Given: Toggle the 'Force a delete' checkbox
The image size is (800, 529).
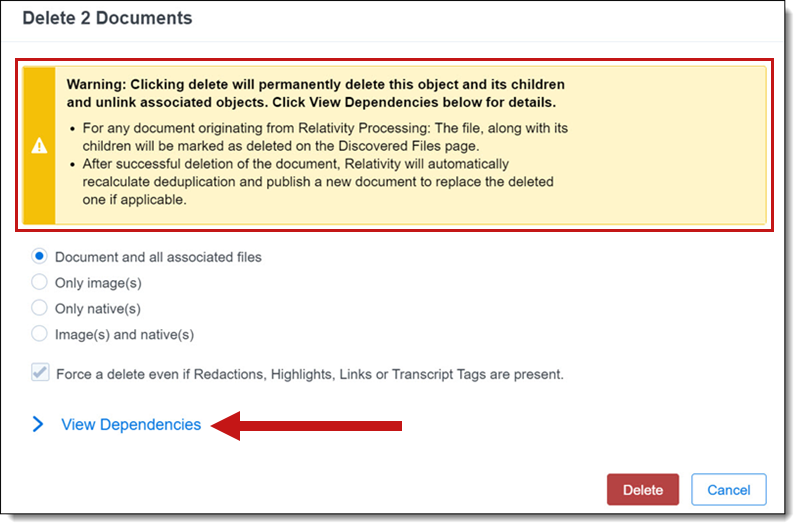Looking at the screenshot, I should 40,374.
